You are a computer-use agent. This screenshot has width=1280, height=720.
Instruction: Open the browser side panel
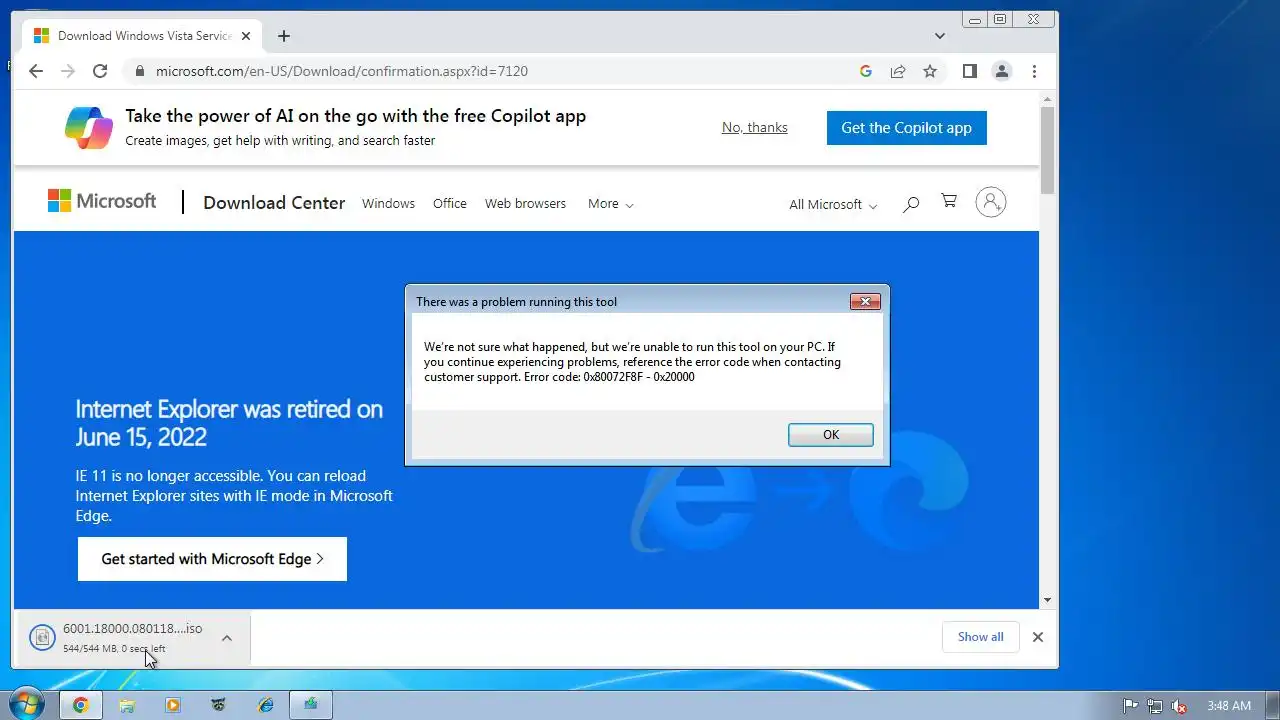click(969, 71)
